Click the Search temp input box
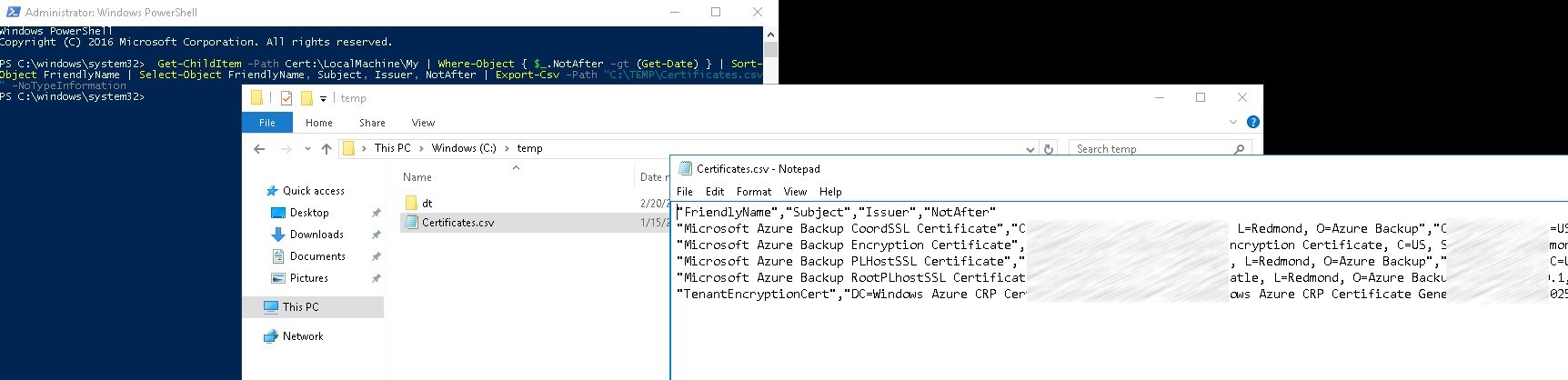1568x380 pixels. pyautogui.click(x=1146, y=149)
